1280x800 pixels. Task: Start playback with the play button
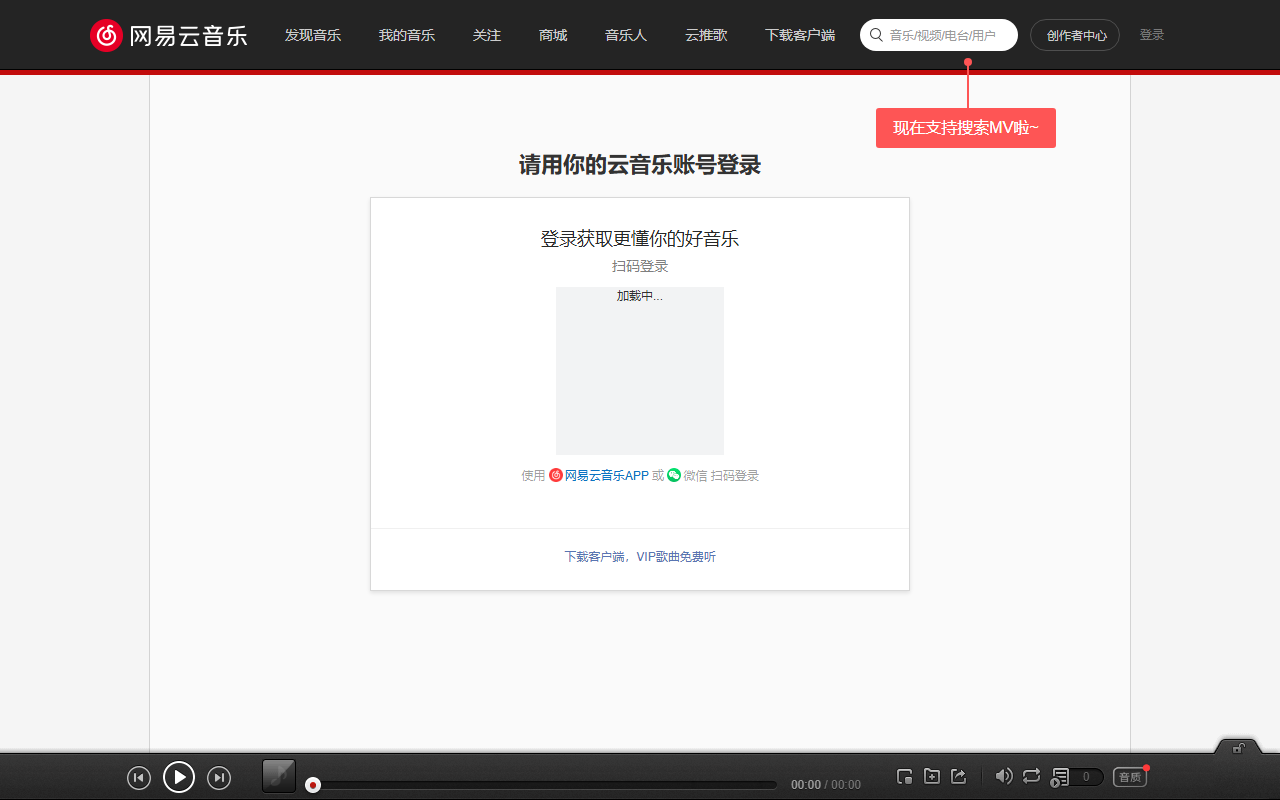tap(179, 777)
